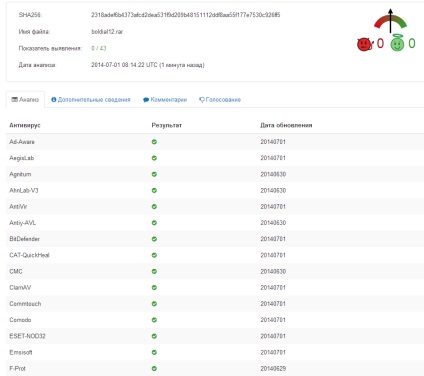Screen dimensions: 424x376
Task: Click the F-Prot antivirus name
Action: [17, 368]
